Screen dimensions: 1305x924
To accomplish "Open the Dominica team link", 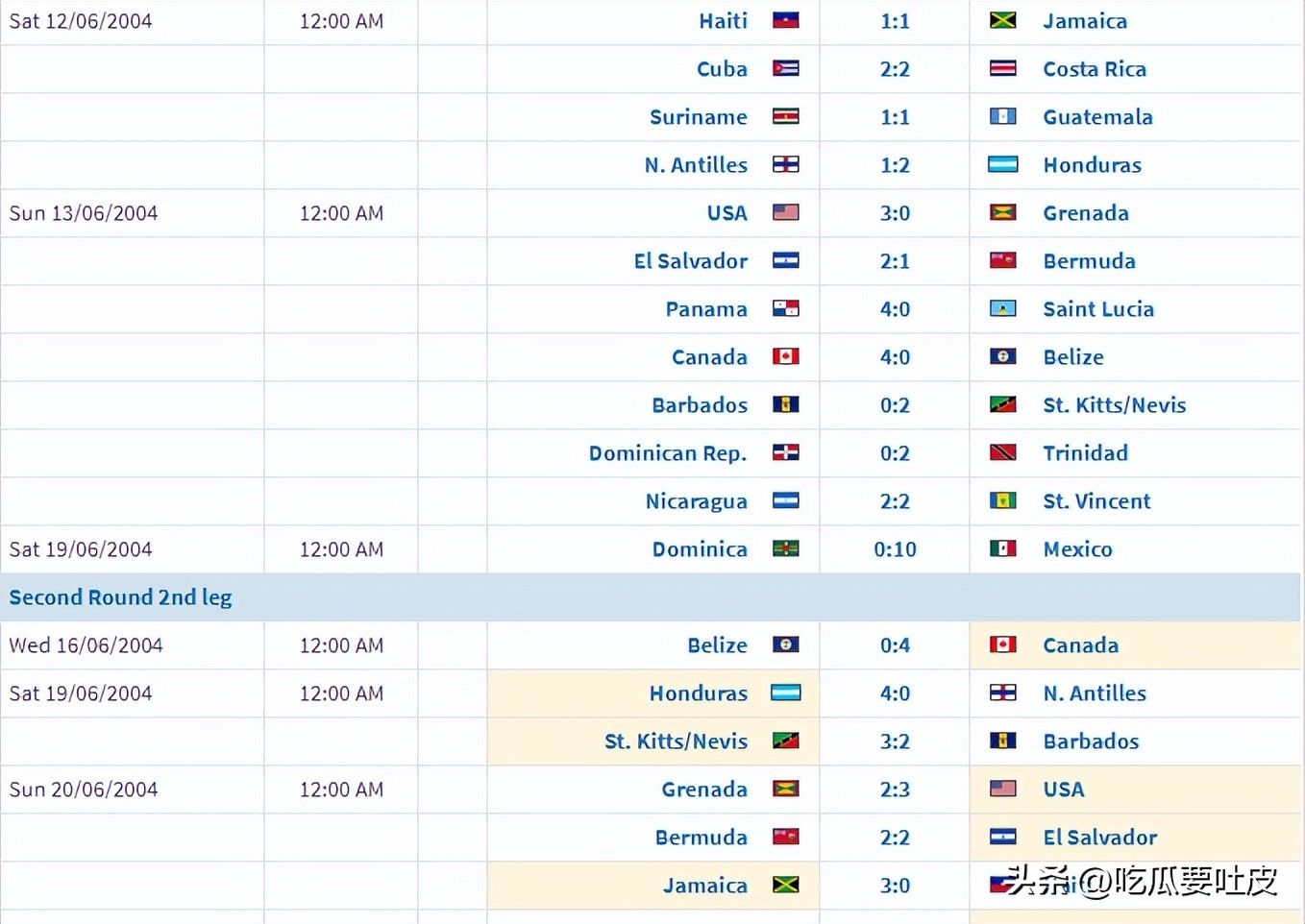I will pos(700,549).
